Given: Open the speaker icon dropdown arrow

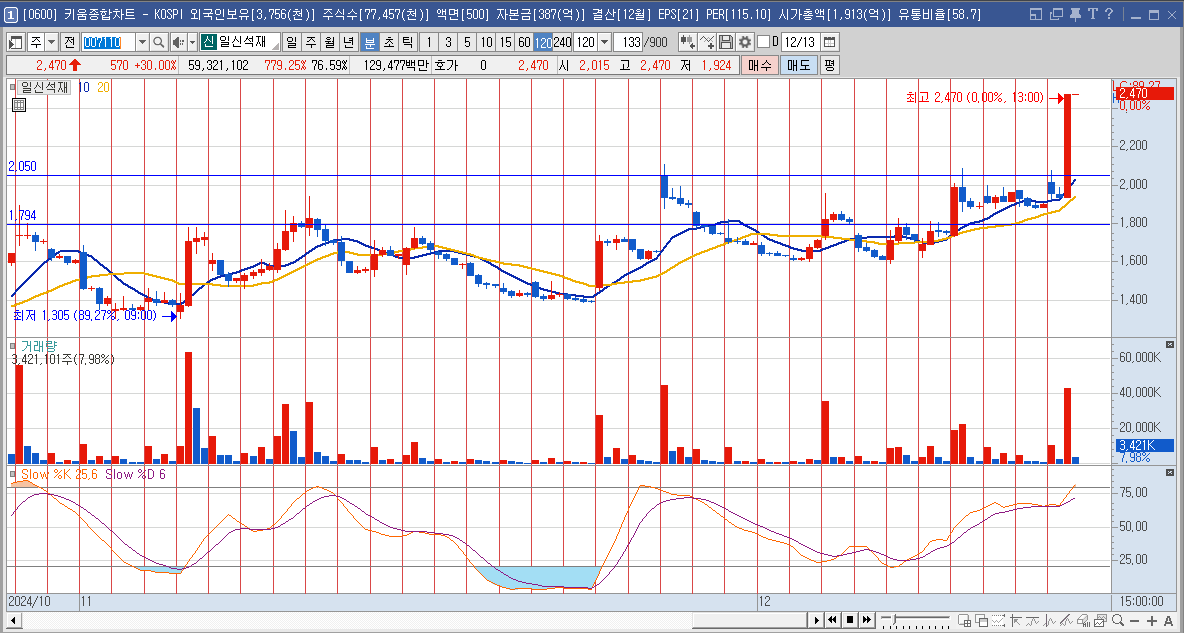Looking at the screenshot, I should [x=193, y=42].
